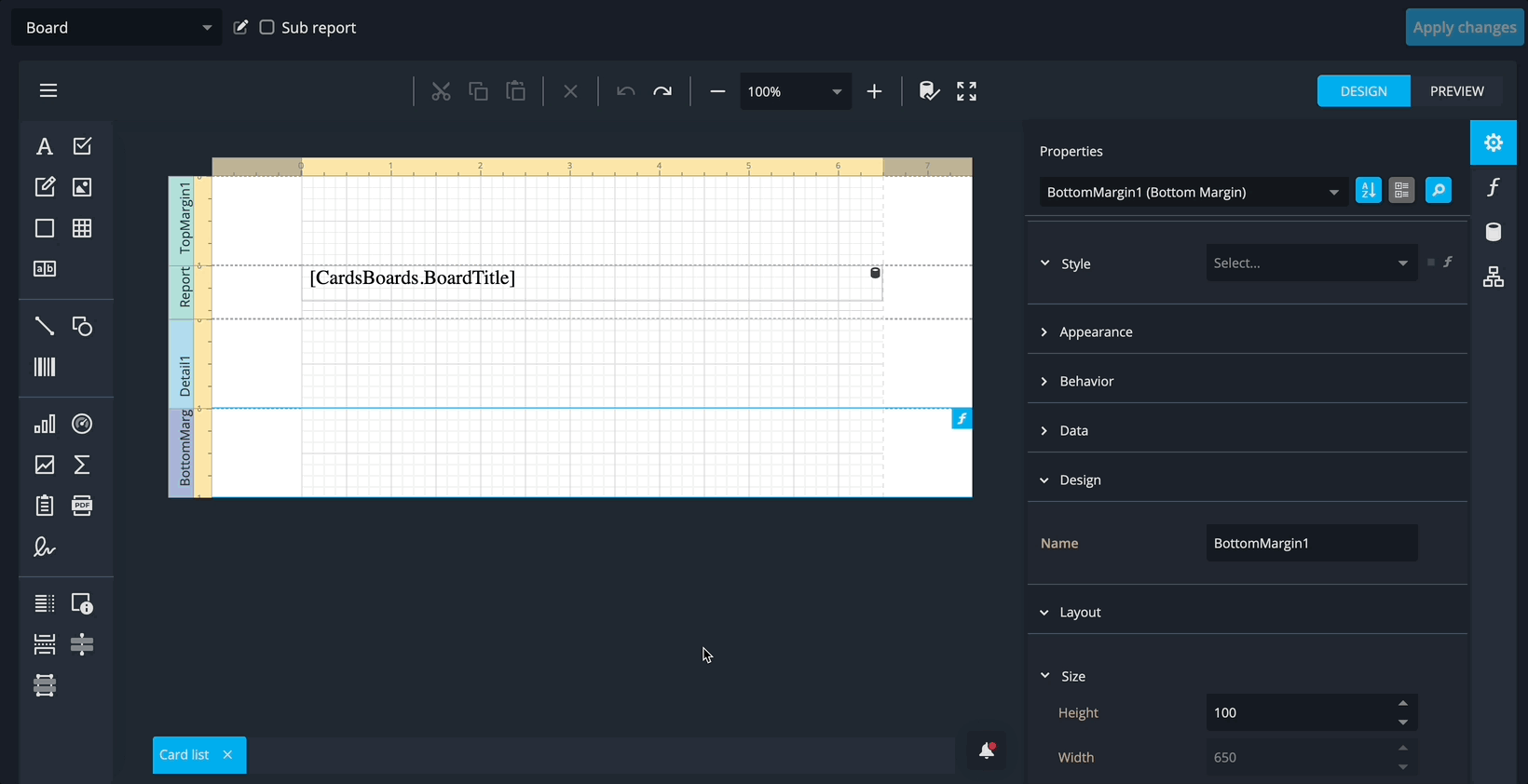Click the Delete X toolbar icon
This screenshot has width=1528, height=784.
[x=570, y=91]
